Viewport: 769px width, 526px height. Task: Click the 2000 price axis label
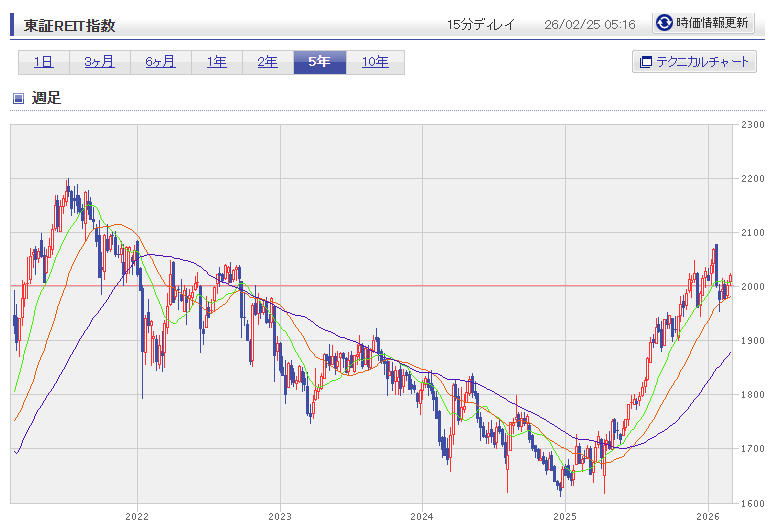click(x=753, y=286)
